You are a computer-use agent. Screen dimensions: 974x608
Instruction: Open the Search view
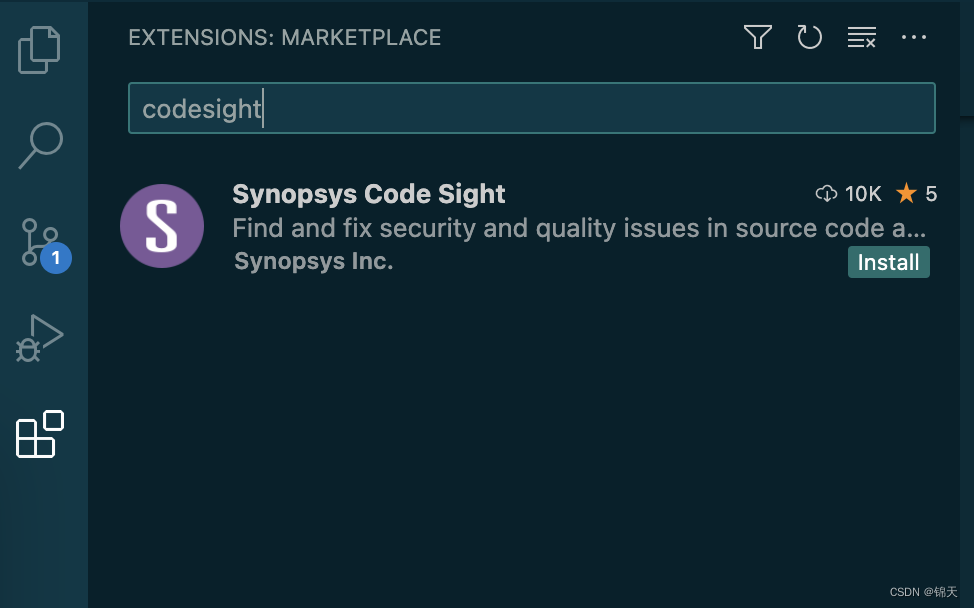(40, 146)
